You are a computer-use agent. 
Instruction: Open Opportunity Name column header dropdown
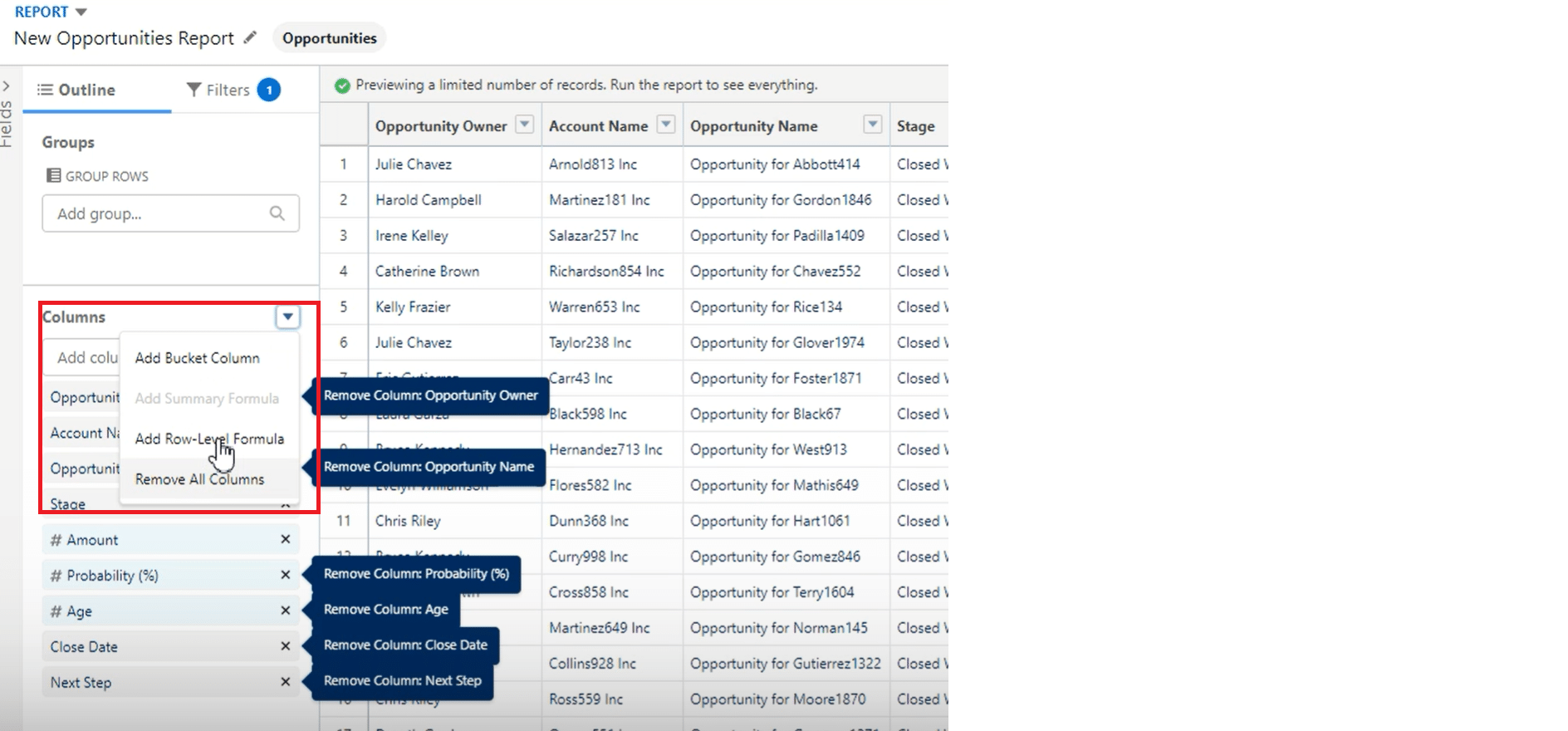[872, 125]
